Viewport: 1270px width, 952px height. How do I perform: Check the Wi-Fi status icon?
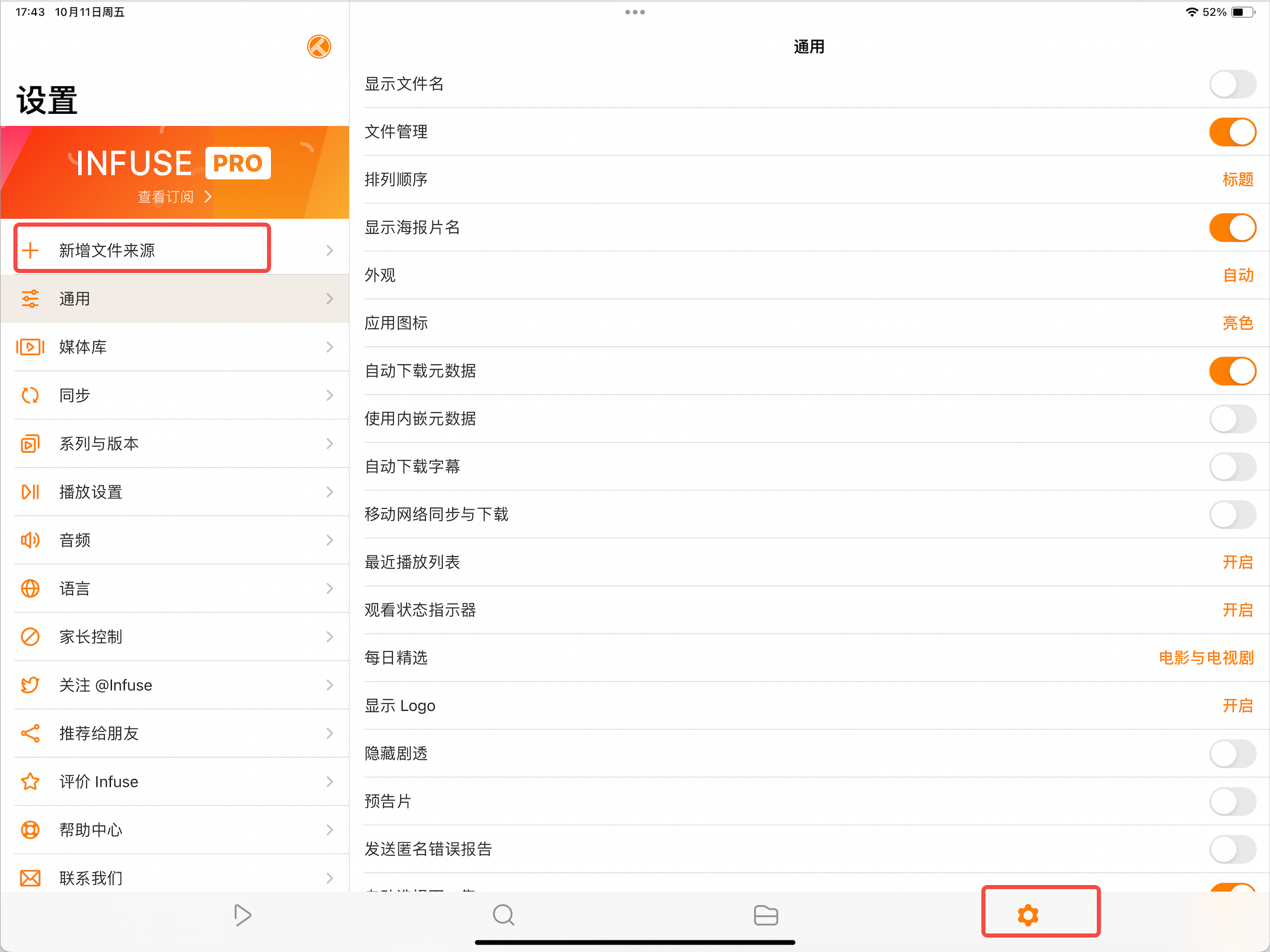(x=1192, y=12)
